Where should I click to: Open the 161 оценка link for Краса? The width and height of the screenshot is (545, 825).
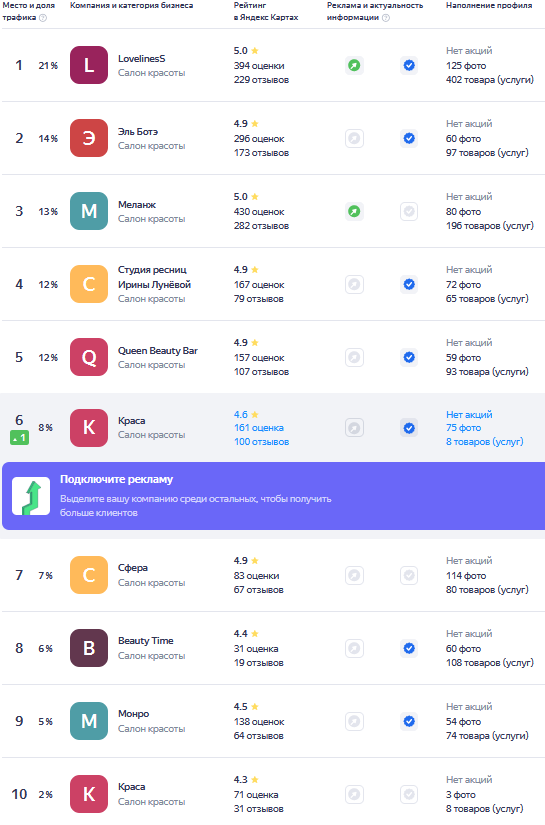[x=259, y=428]
